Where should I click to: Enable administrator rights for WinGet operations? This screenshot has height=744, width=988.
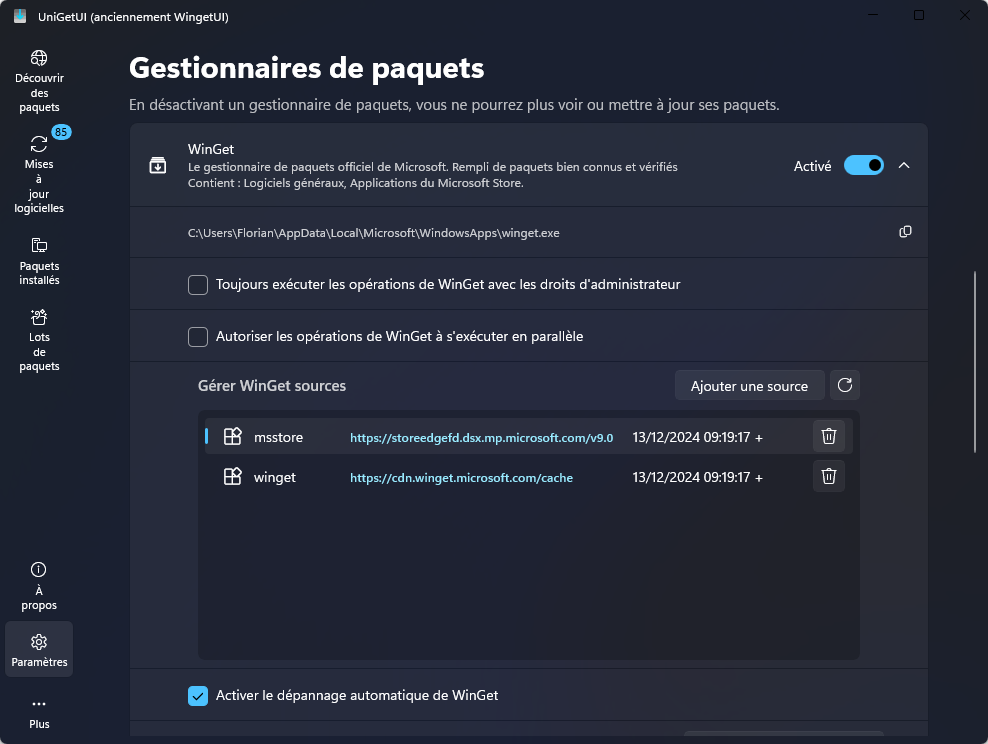click(x=197, y=285)
